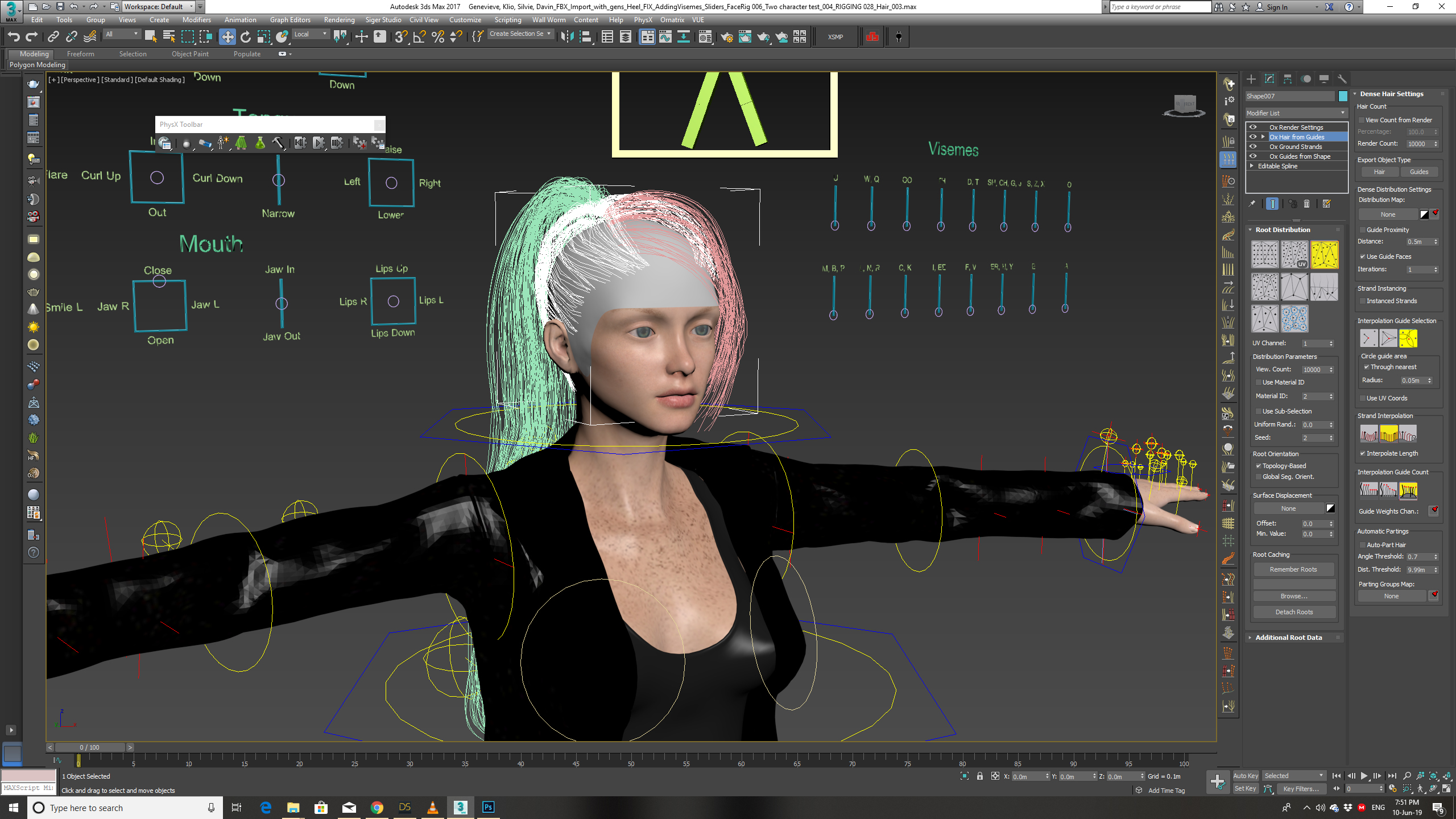
Task: Click the Select and Link icon
Action: coord(53,37)
